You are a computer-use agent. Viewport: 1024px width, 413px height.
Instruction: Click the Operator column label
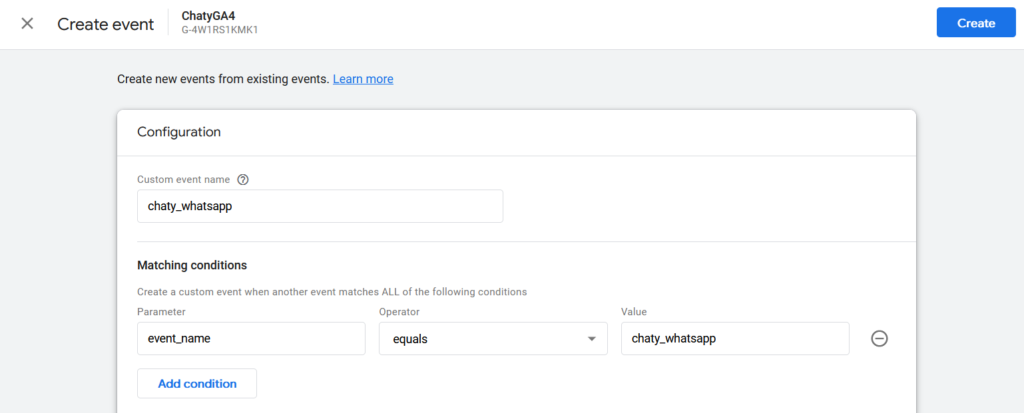(x=399, y=312)
